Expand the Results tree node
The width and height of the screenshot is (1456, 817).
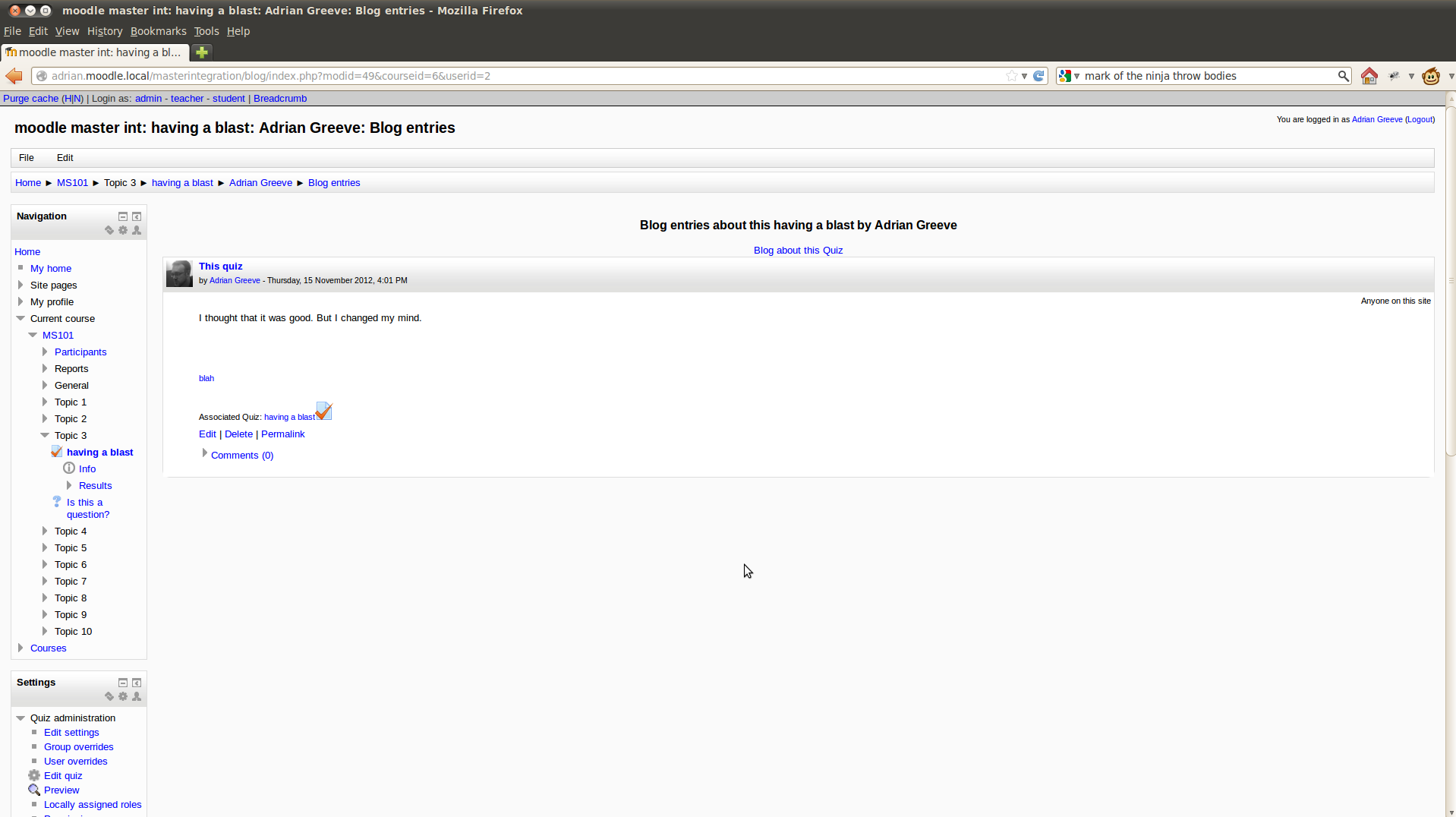tap(69, 486)
